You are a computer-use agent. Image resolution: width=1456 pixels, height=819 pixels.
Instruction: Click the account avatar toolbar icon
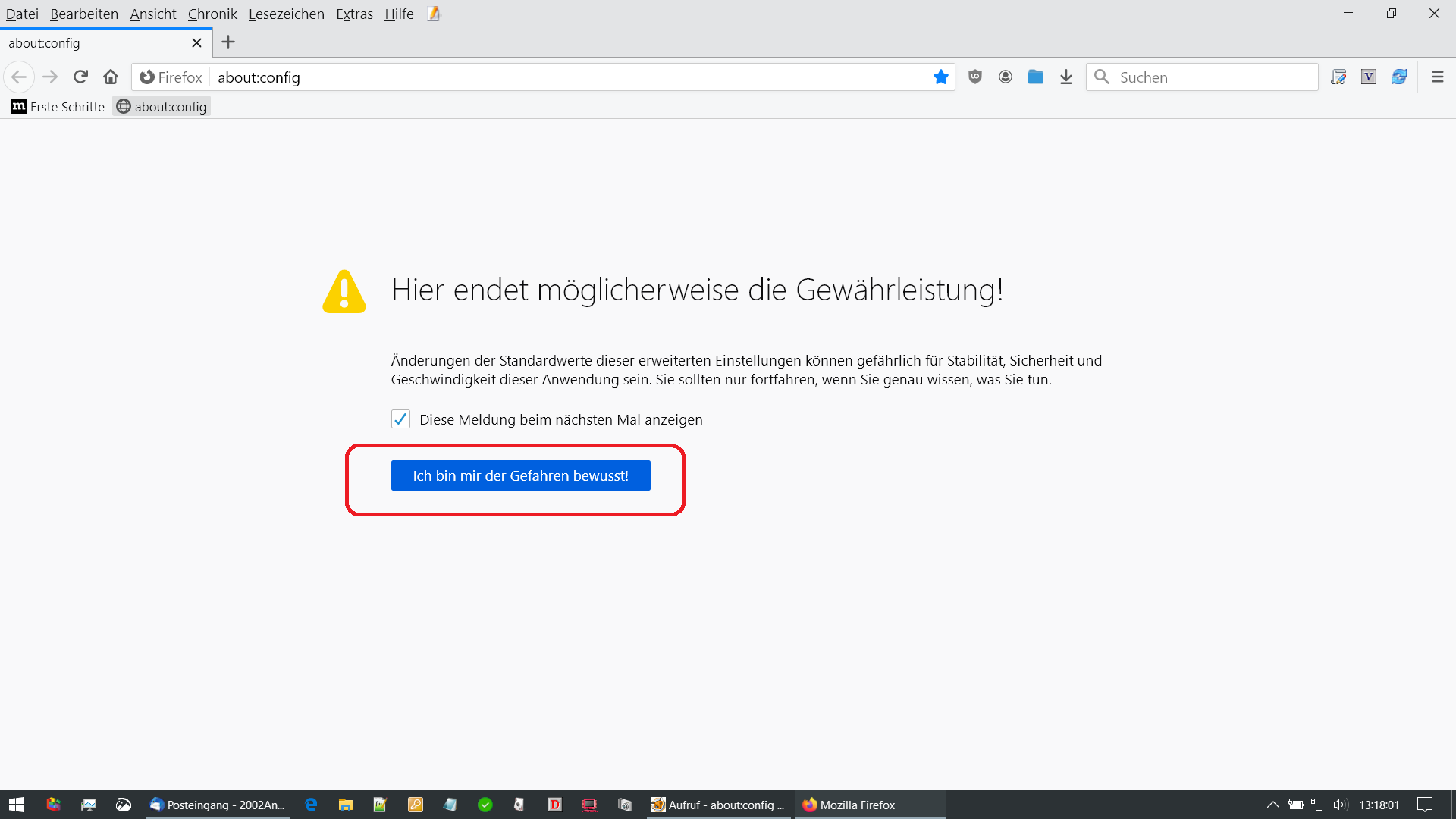click(x=1006, y=77)
